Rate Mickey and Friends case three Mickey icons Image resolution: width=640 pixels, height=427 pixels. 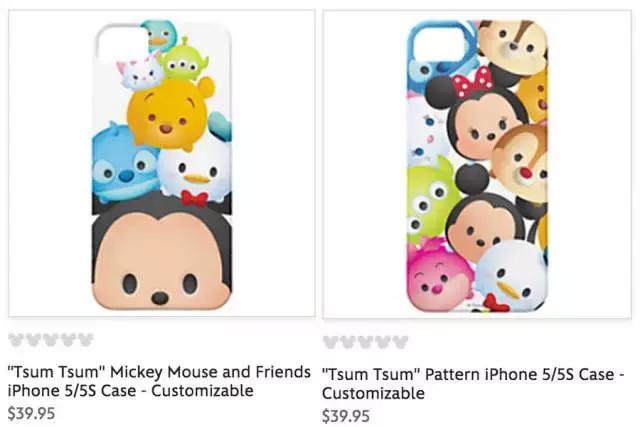(x=51, y=340)
